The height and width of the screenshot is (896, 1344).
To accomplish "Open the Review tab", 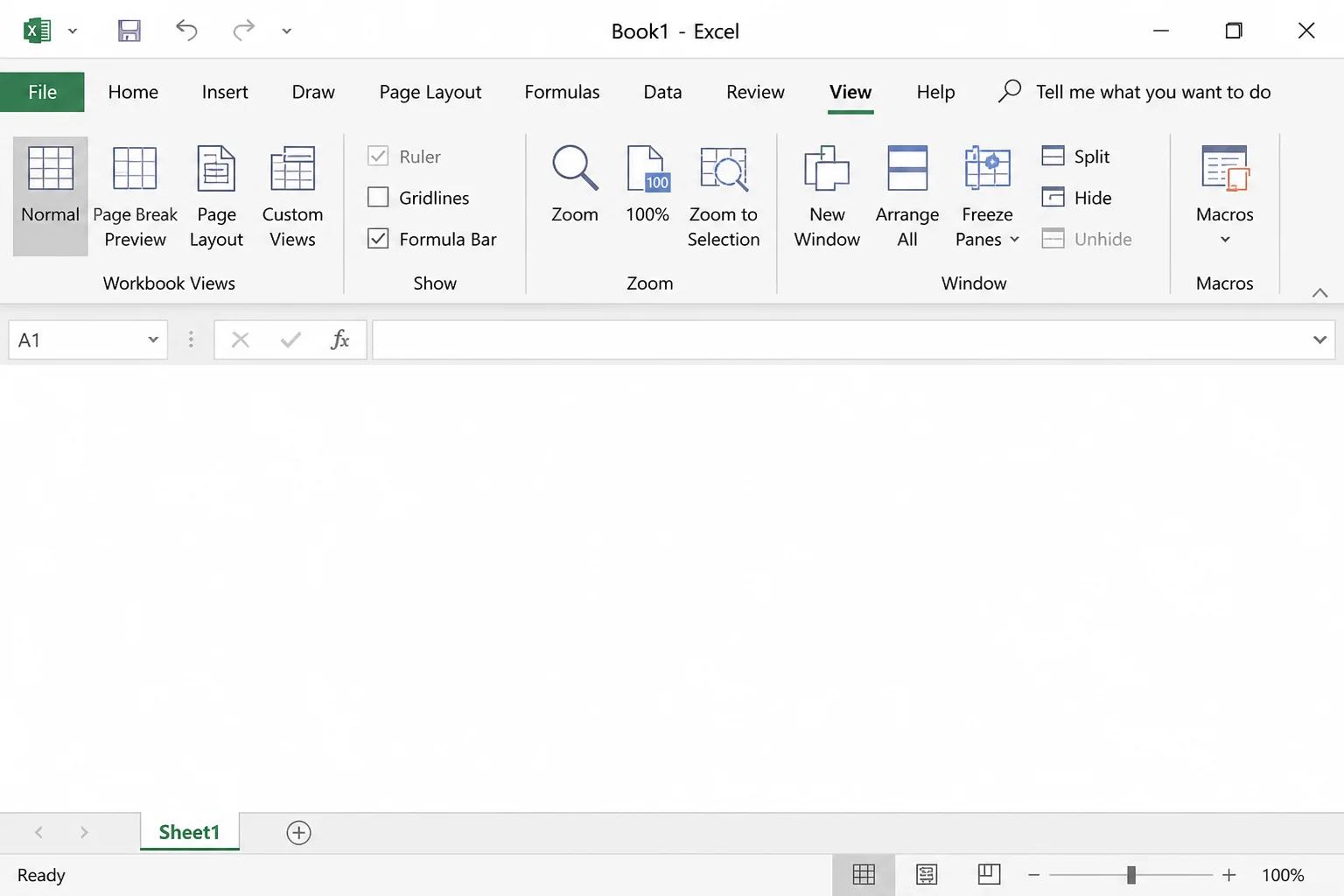I will [755, 92].
